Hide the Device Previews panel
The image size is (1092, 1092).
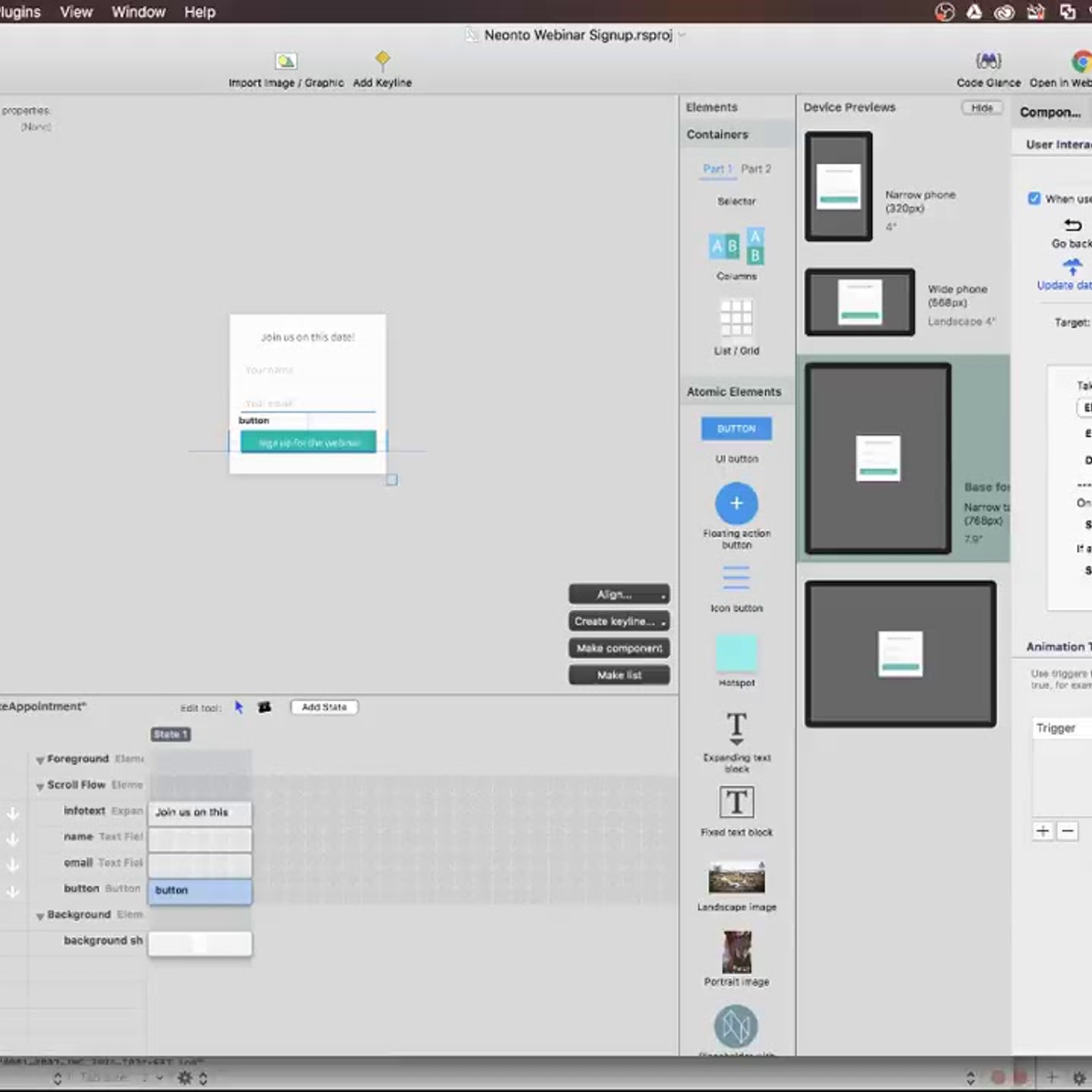click(x=982, y=108)
